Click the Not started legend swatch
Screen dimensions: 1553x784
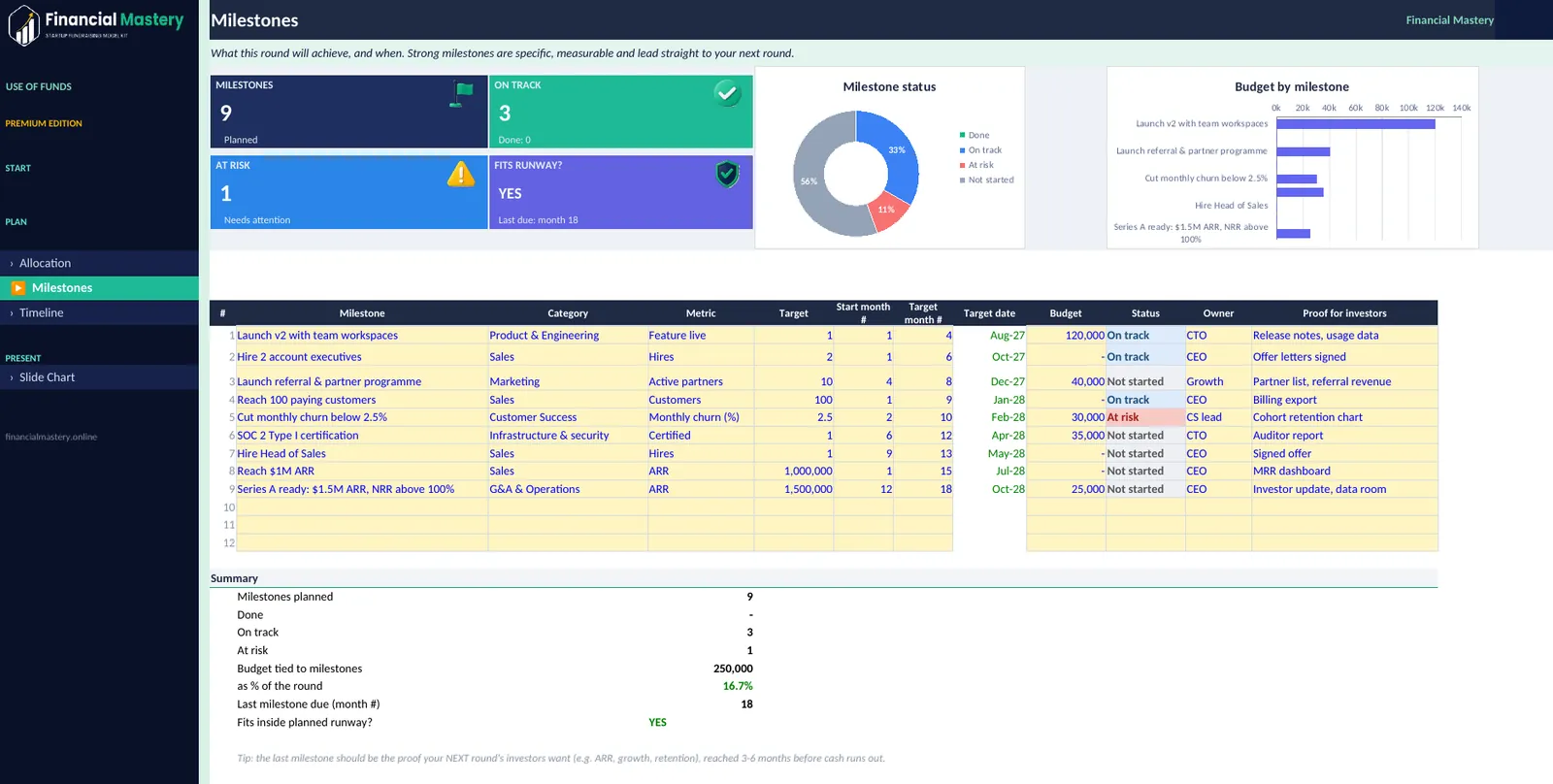[962, 180]
